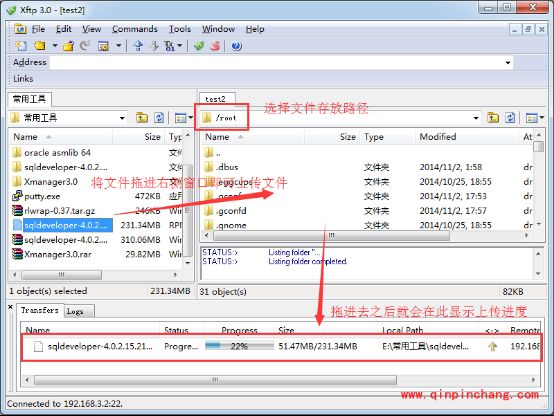Close the Transfers panel with X
This screenshot has width=554, height=416.
point(10,307)
